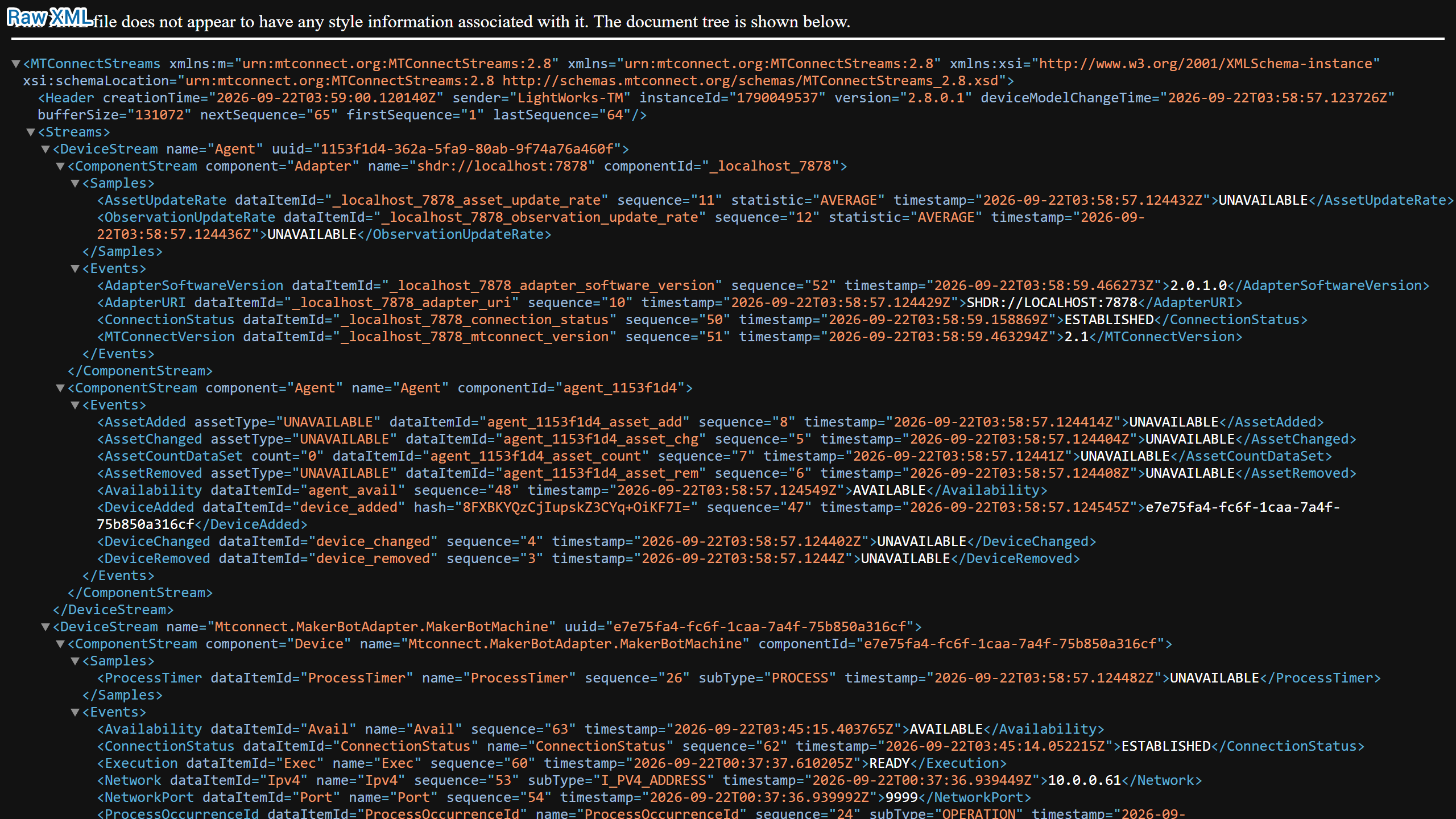This screenshot has width=1456, height=819.
Task: Click the DeviceChanged opening tag
Action: pyautogui.click(x=154, y=541)
